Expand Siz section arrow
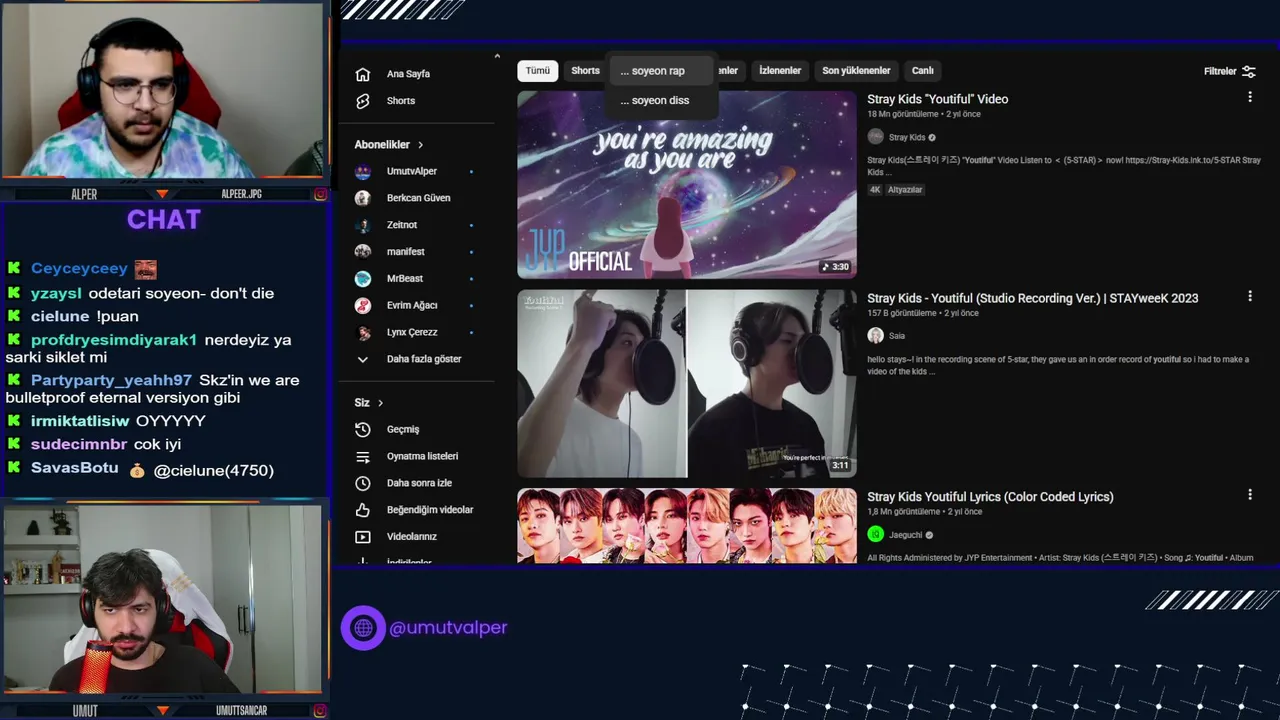This screenshot has width=1280, height=720. (x=380, y=403)
